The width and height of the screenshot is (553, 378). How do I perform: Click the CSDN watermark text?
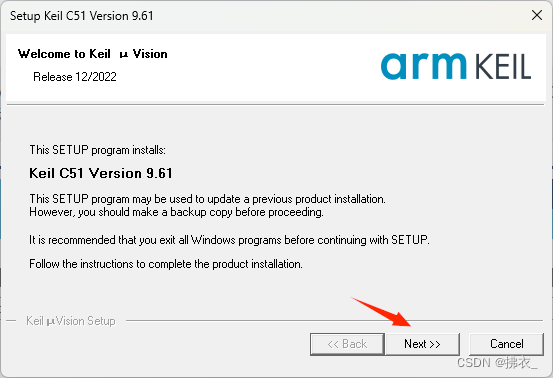497,363
